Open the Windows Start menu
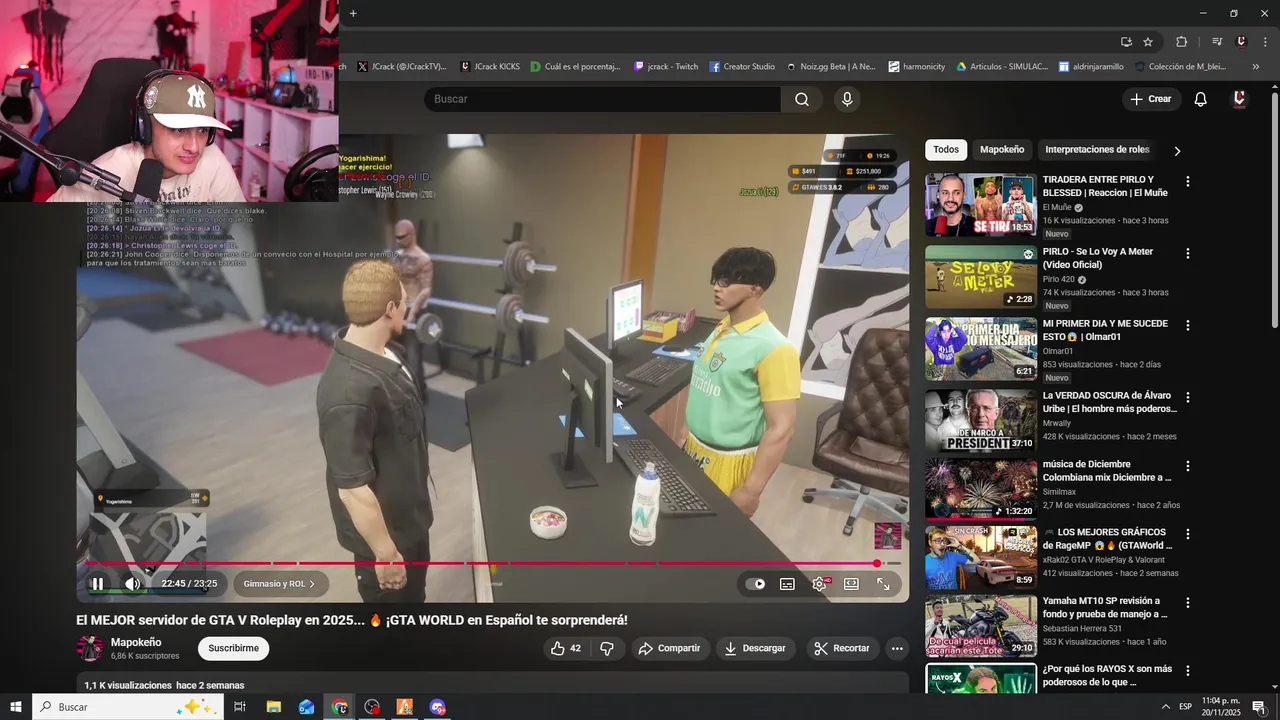1280x720 pixels. coord(16,707)
